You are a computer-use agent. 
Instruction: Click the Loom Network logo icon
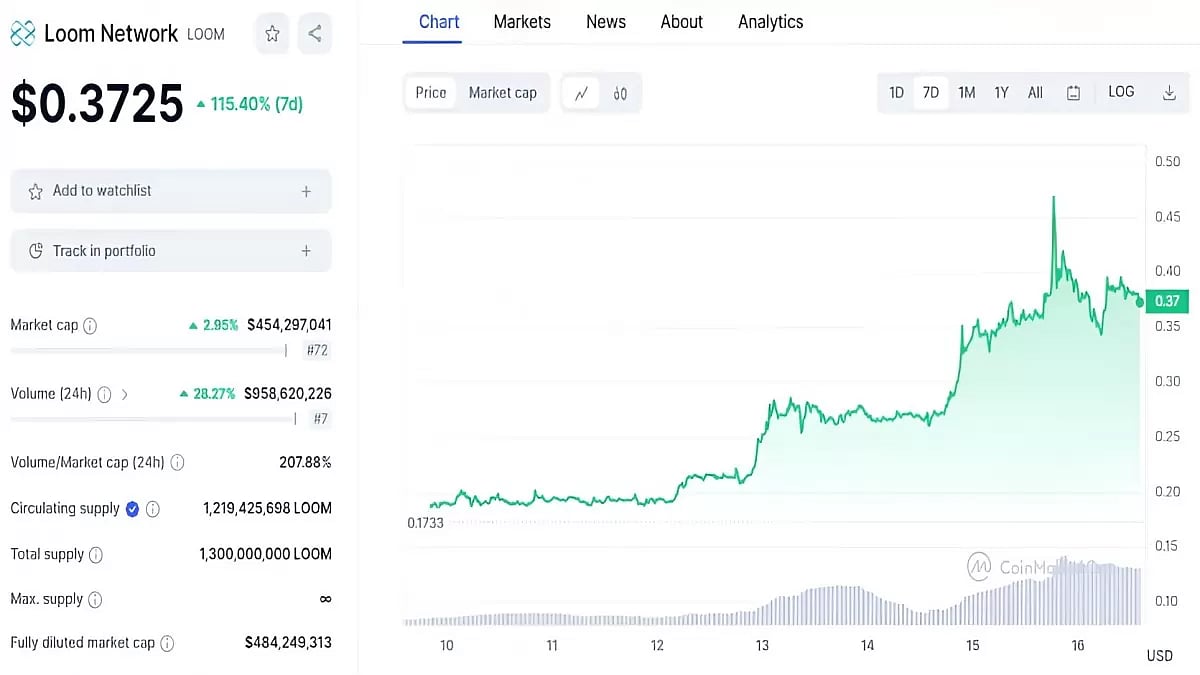[23, 32]
